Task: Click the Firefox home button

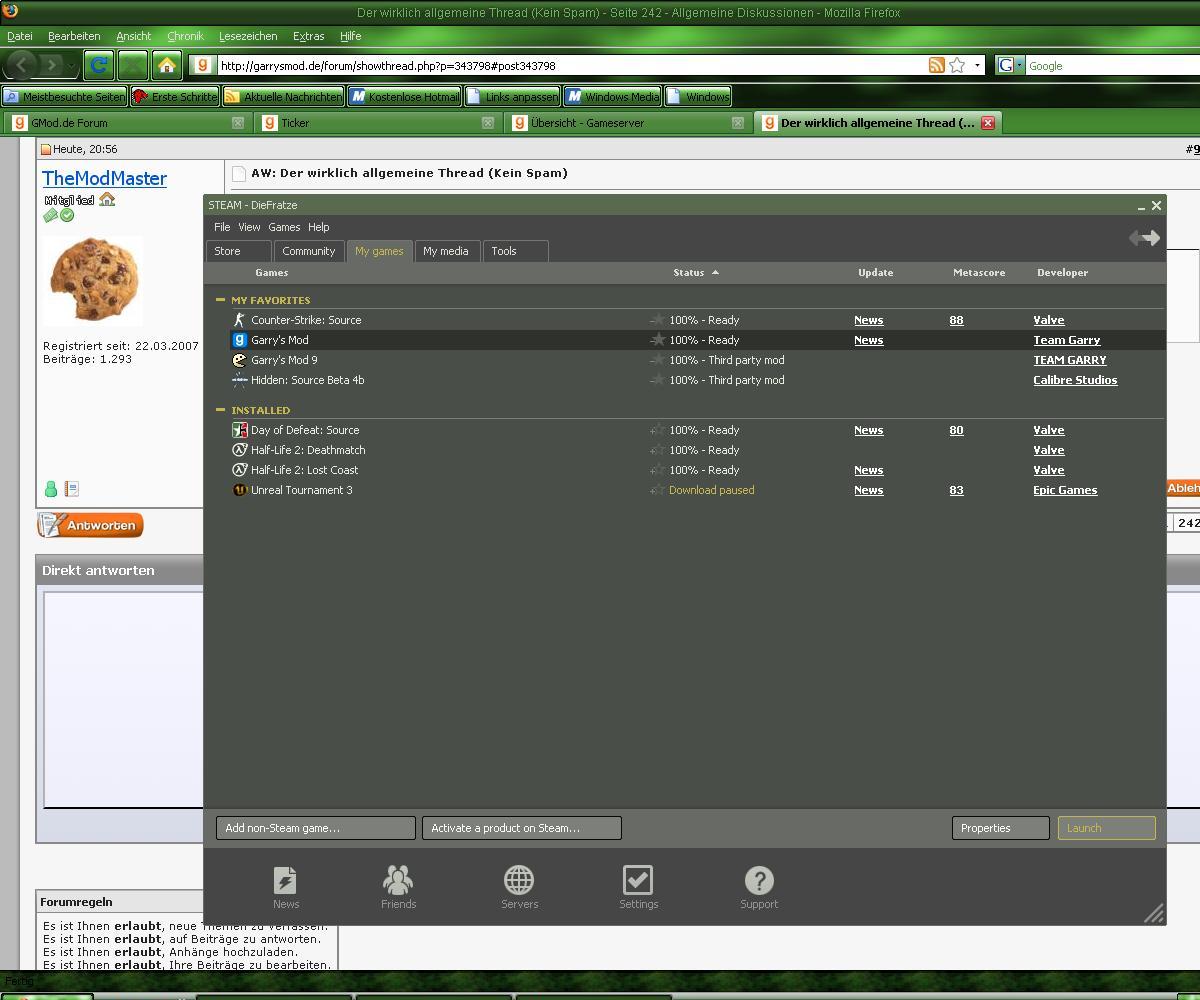Action: [167, 66]
